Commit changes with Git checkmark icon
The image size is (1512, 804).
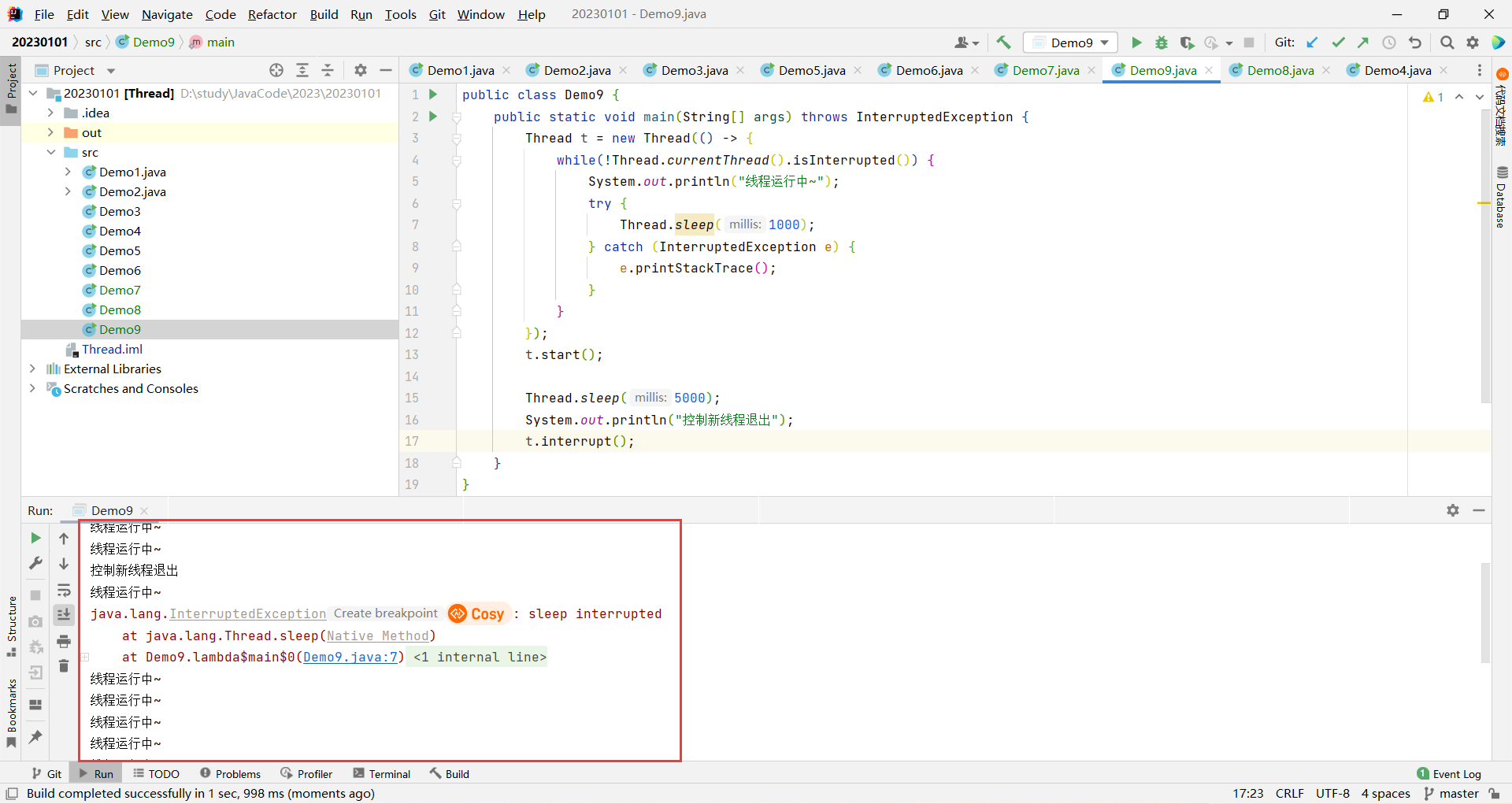pos(1338,43)
